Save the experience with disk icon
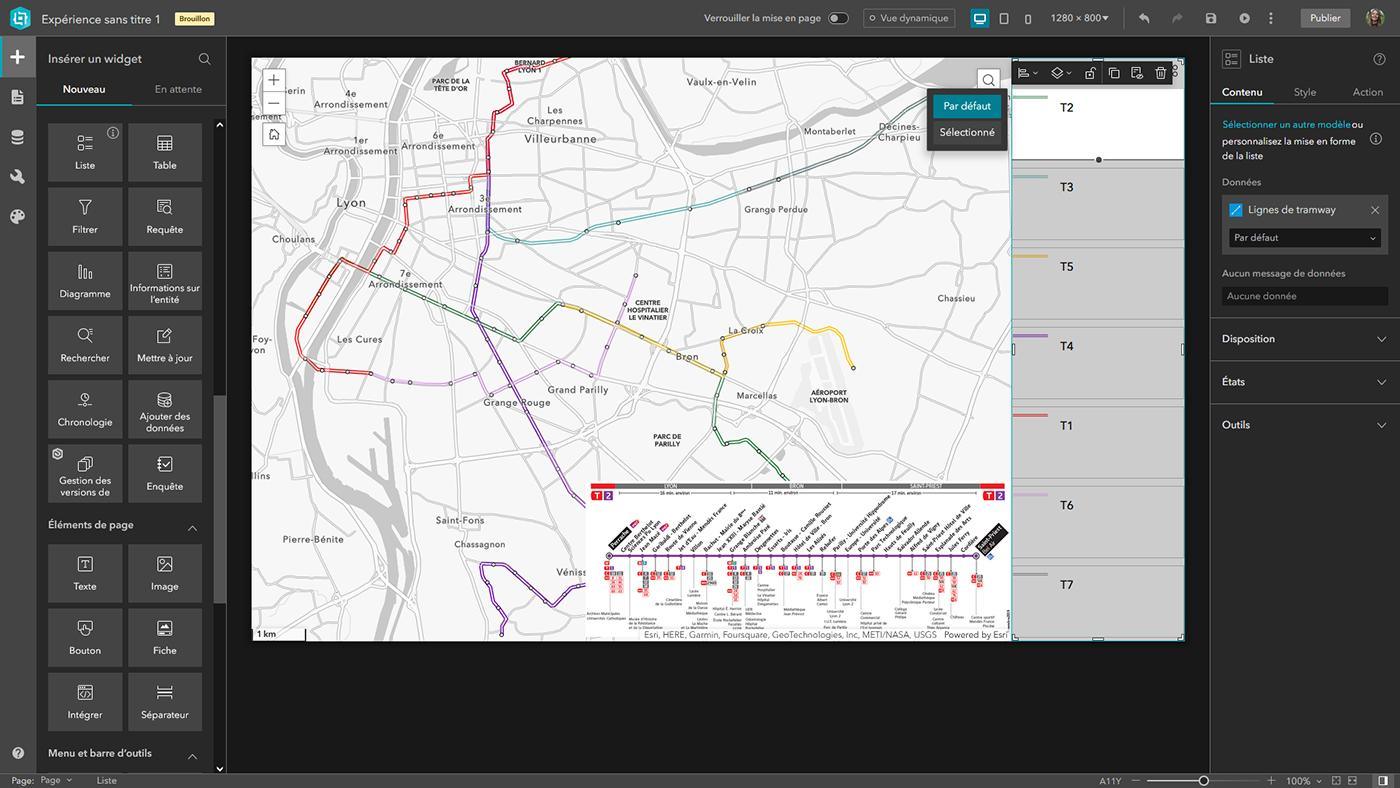Image resolution: width=1400 pixels, height=788 pixels. point(1211,18)
